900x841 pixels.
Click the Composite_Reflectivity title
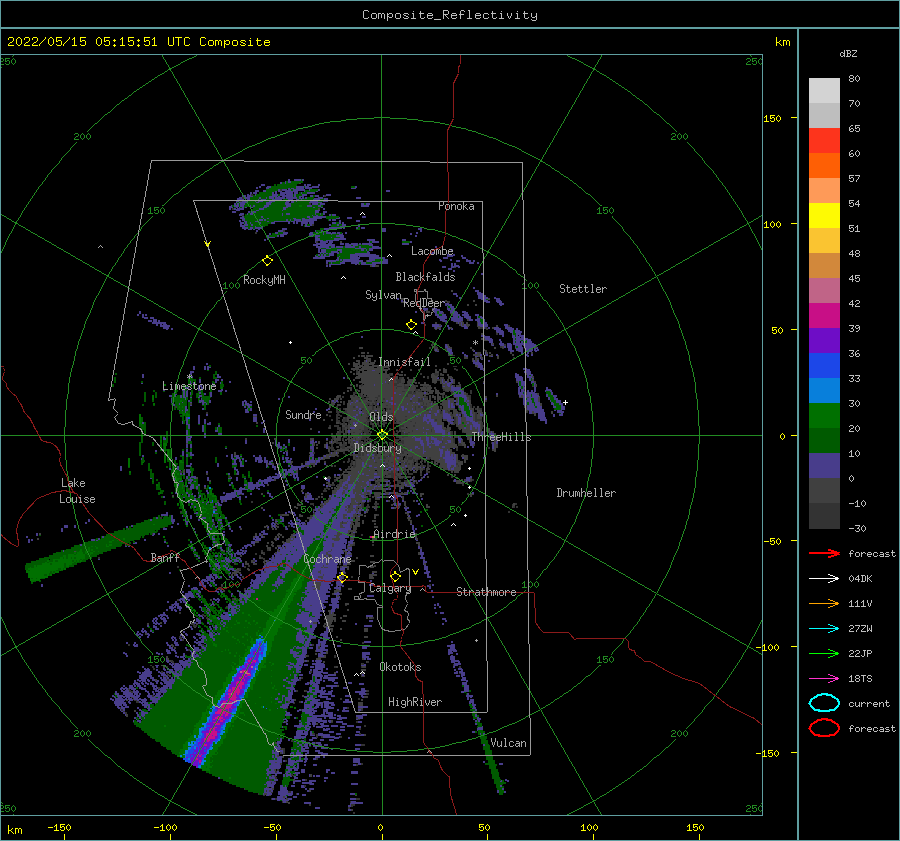point(450,15)
